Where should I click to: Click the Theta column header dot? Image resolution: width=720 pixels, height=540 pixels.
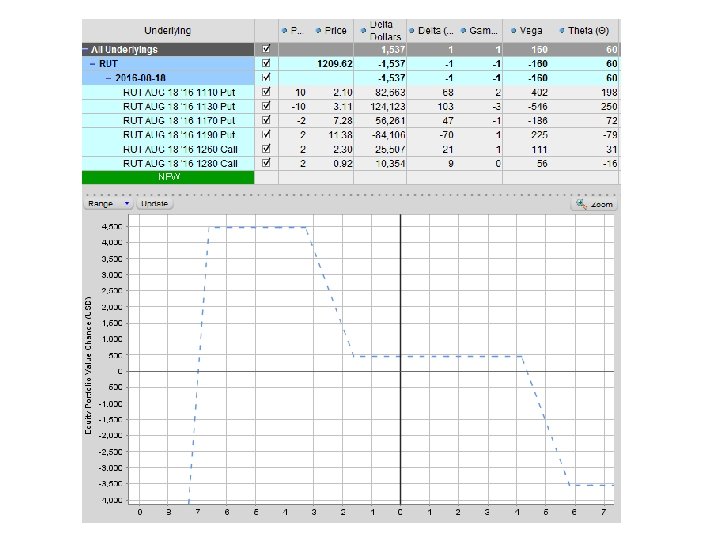pos(564,30)
